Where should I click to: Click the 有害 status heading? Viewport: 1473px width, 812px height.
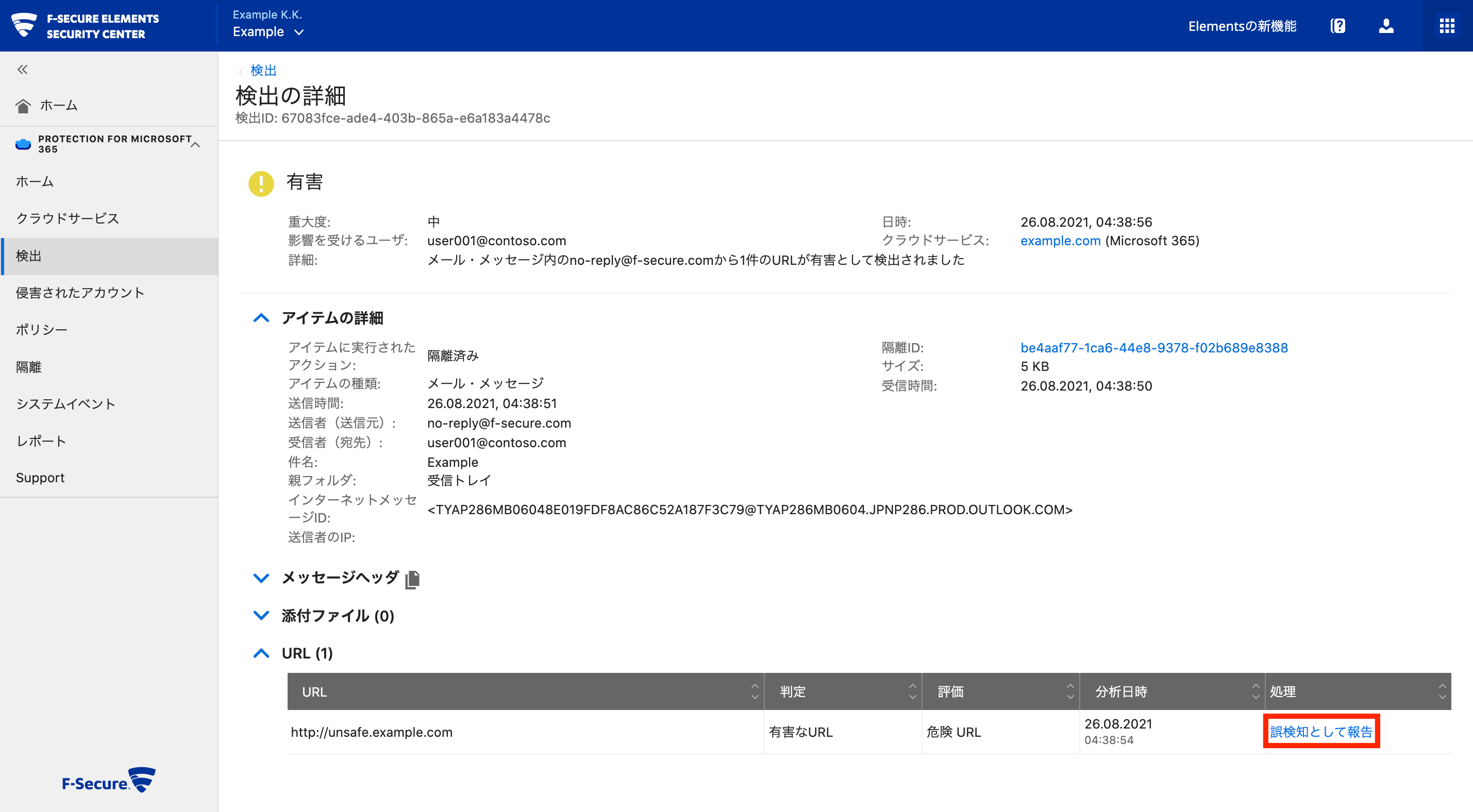pyautogui.click(x=305, y=182)
